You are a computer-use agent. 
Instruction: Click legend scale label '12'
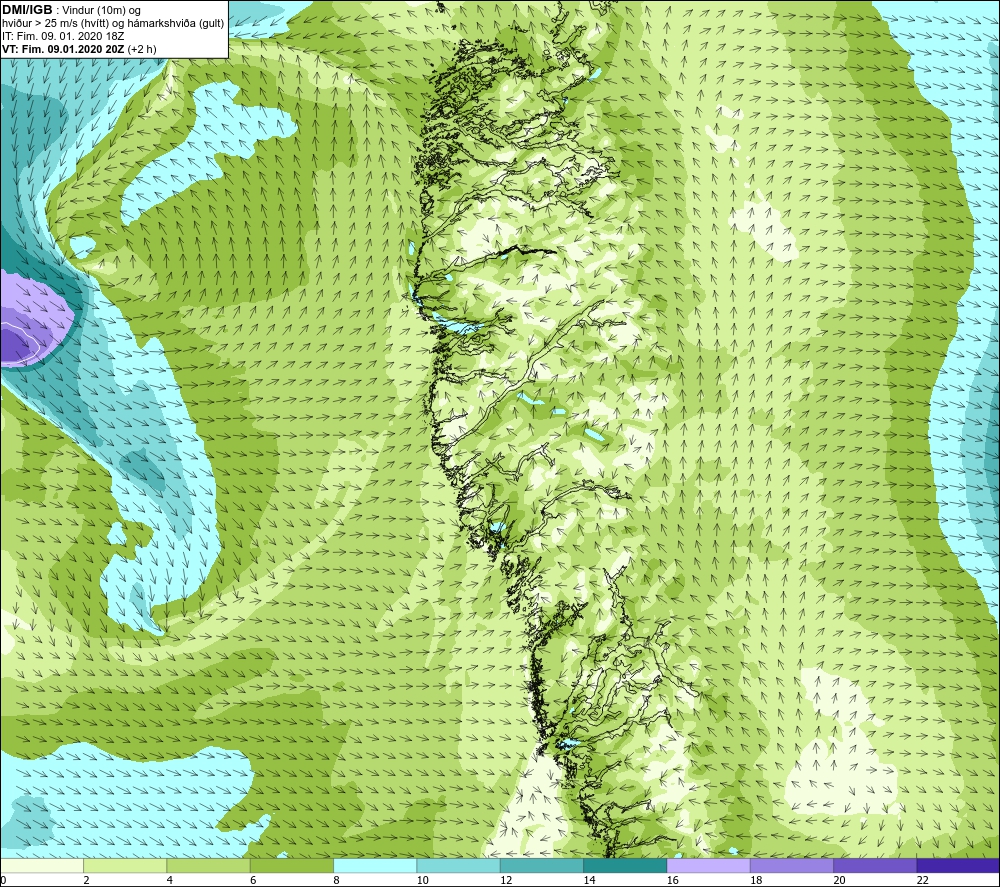point(506,880)
